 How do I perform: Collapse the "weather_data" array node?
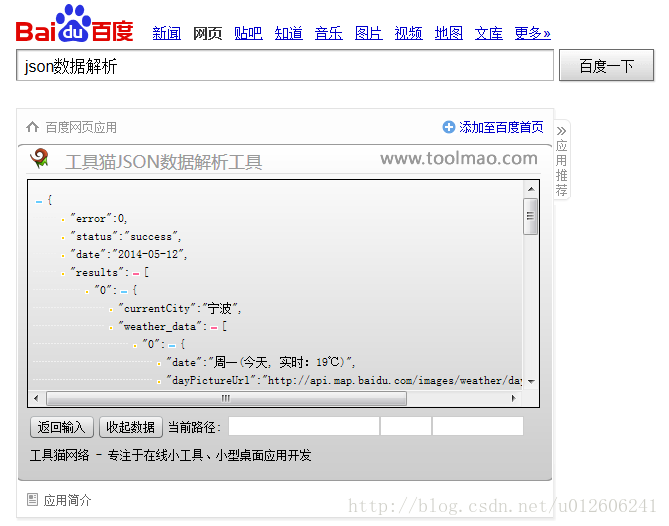214,328
